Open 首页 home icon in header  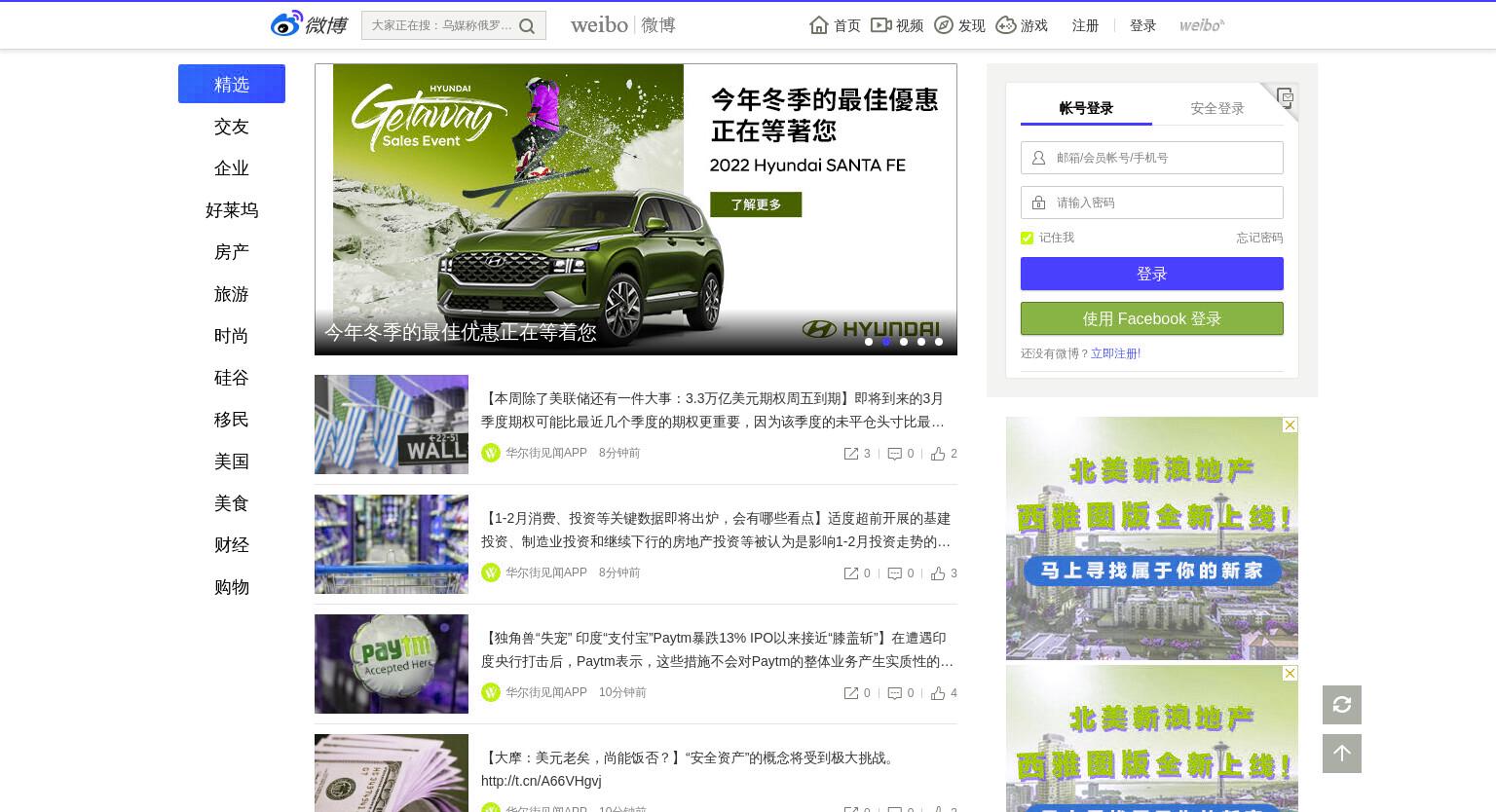[x=819, y=25]
